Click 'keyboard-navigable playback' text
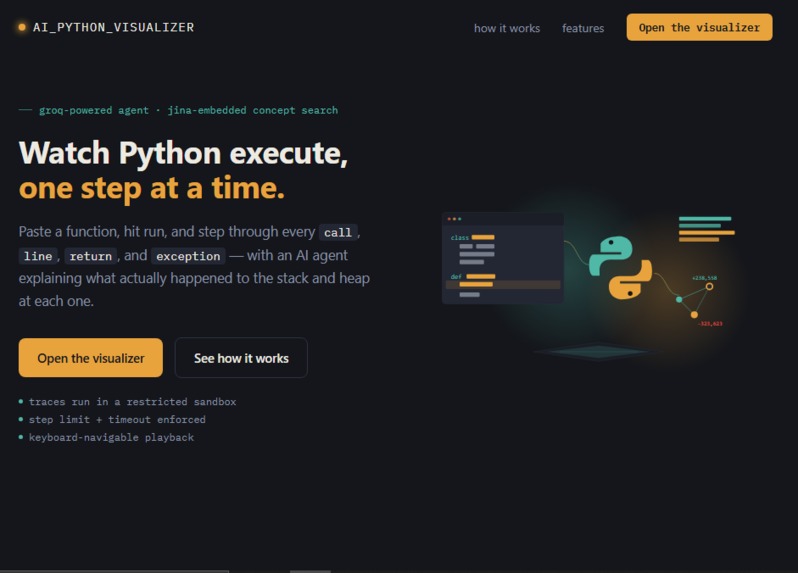The image size is (798, 573). [x=111, y=437]
